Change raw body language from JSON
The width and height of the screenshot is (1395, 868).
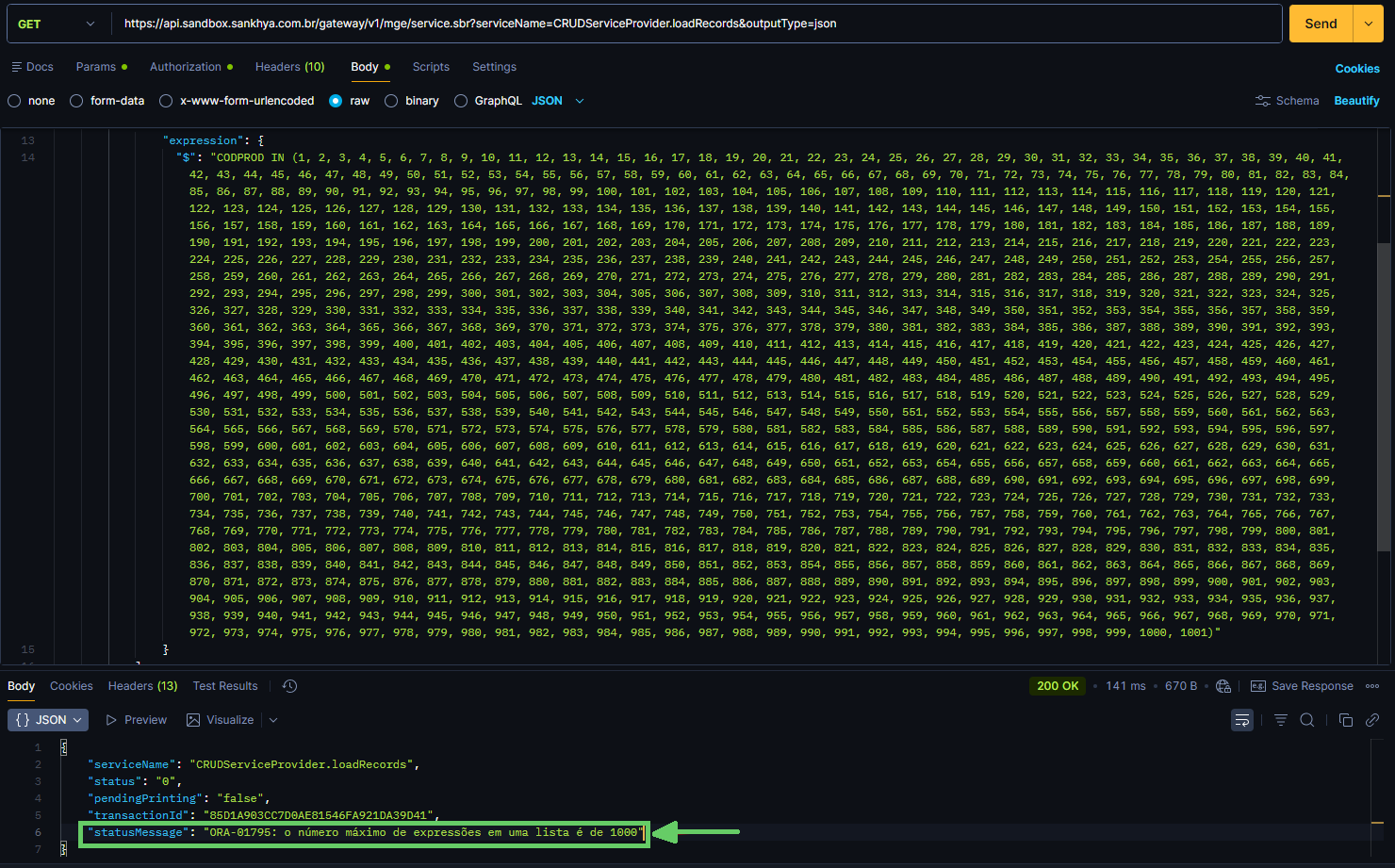pyautogui.click(x=558, y=101)
